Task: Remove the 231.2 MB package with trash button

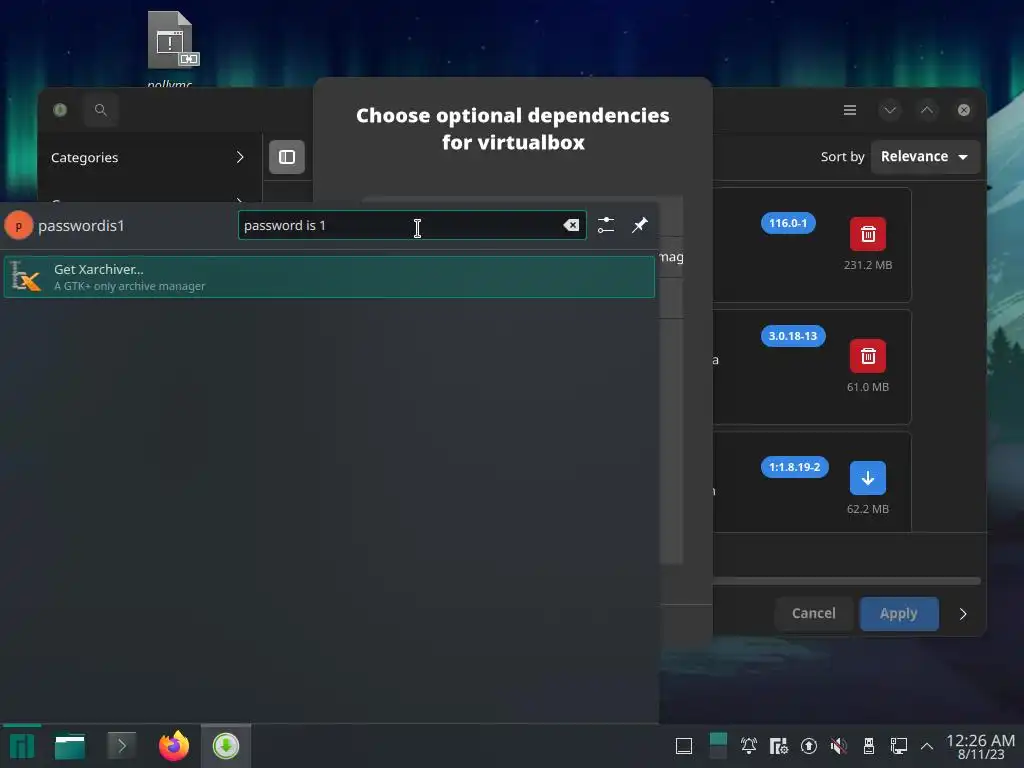Action: (868, 234)
